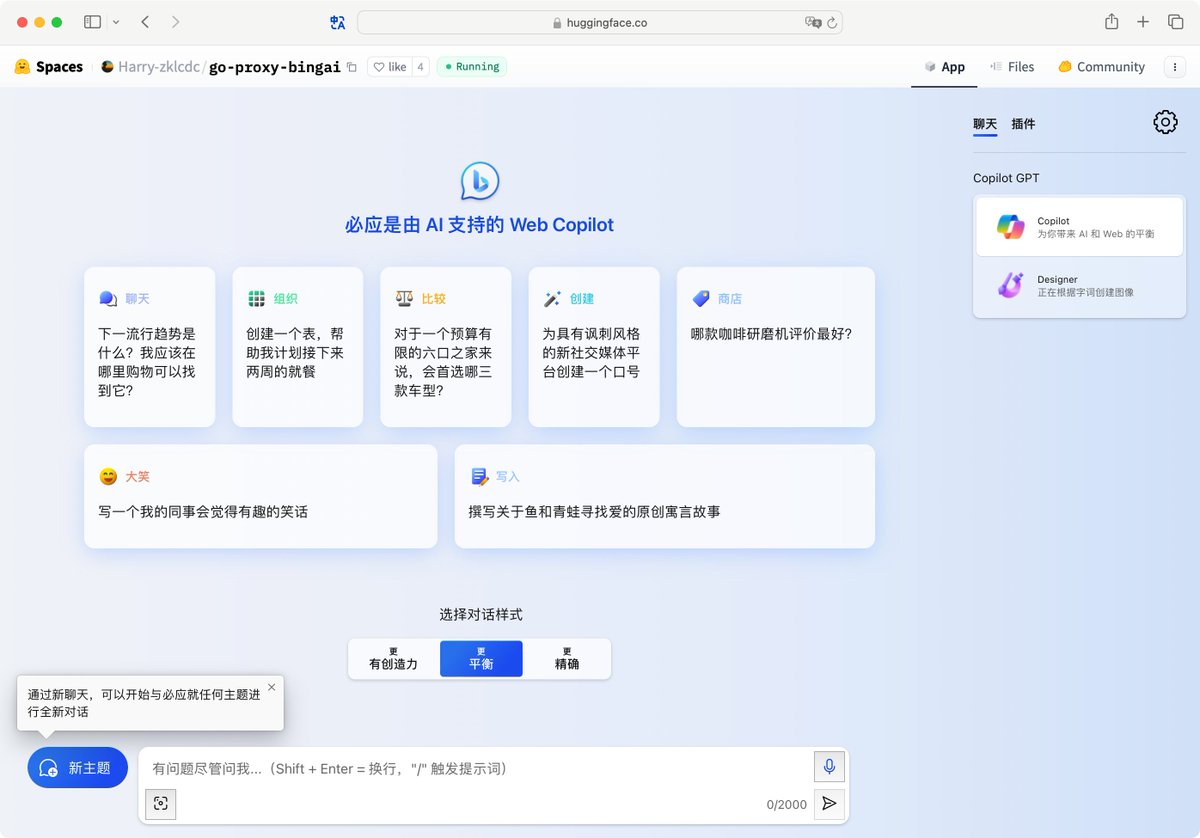The width and height of the screenshot is (1200, 838).
Task: Show the tab overview icon
Action: tap(1176, 22)
